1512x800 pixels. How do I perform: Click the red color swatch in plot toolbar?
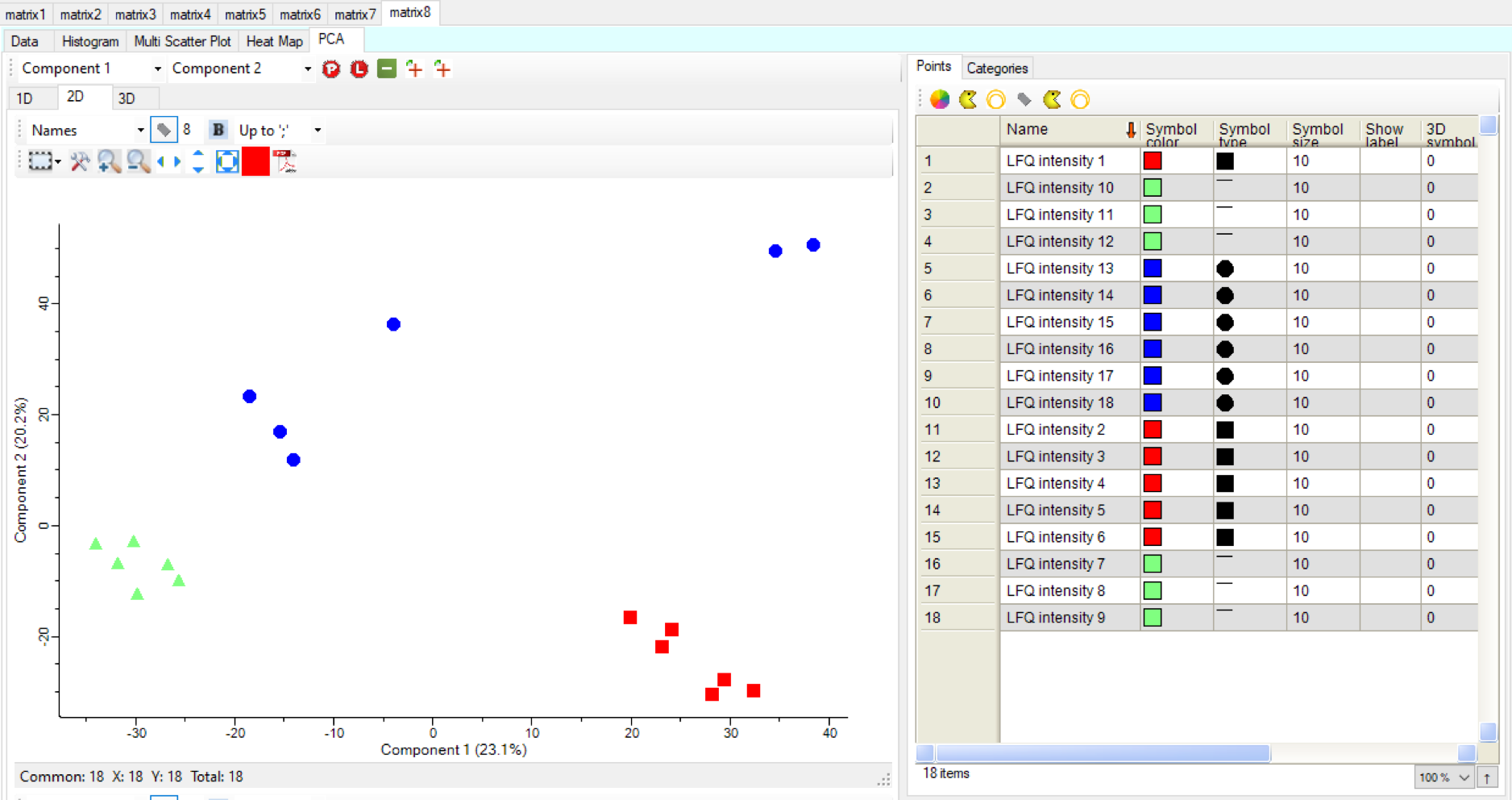point(255,162)
